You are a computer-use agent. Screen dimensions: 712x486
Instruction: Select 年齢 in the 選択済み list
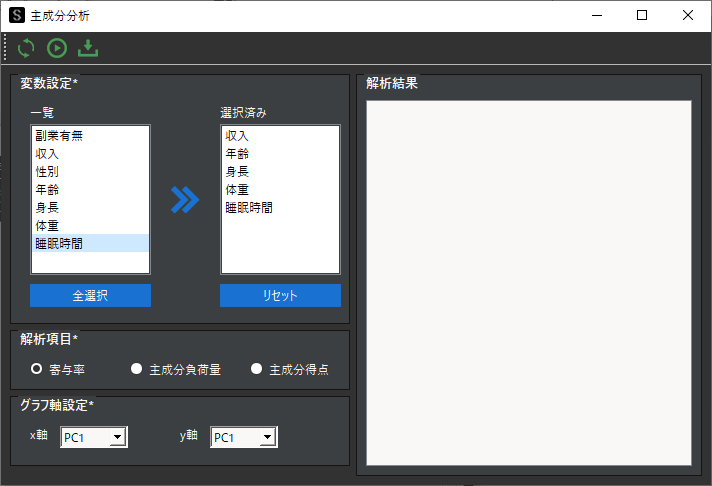tap(280, 154)
